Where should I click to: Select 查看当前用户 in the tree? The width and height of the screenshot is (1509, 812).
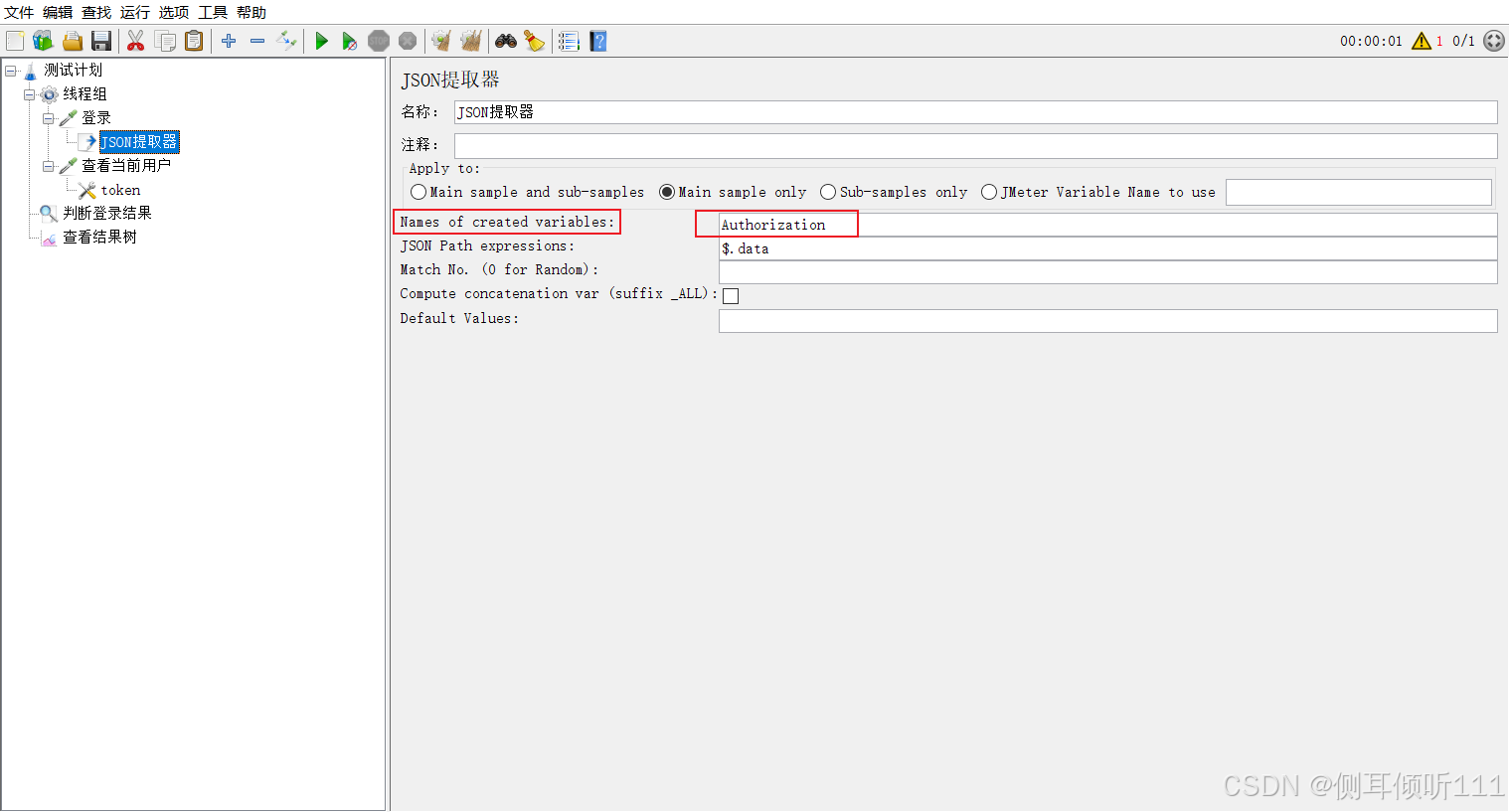pos(126,165)
